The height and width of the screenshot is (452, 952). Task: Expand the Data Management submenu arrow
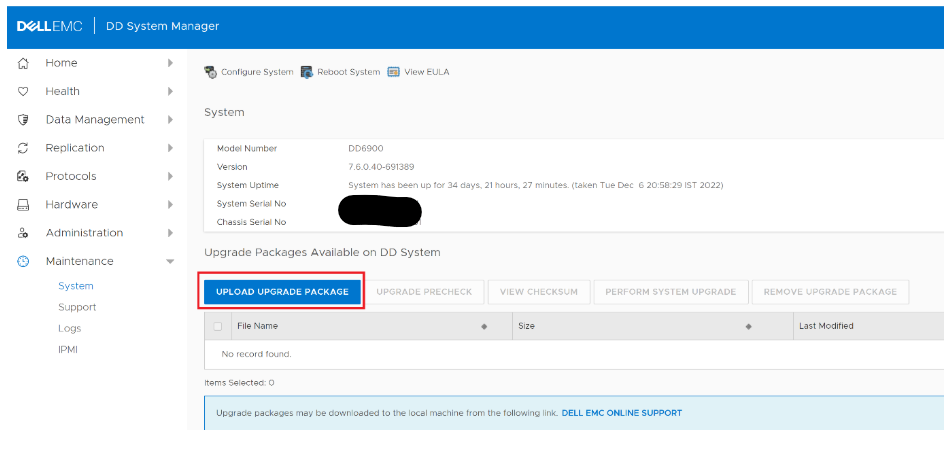[x=170, y=120]
